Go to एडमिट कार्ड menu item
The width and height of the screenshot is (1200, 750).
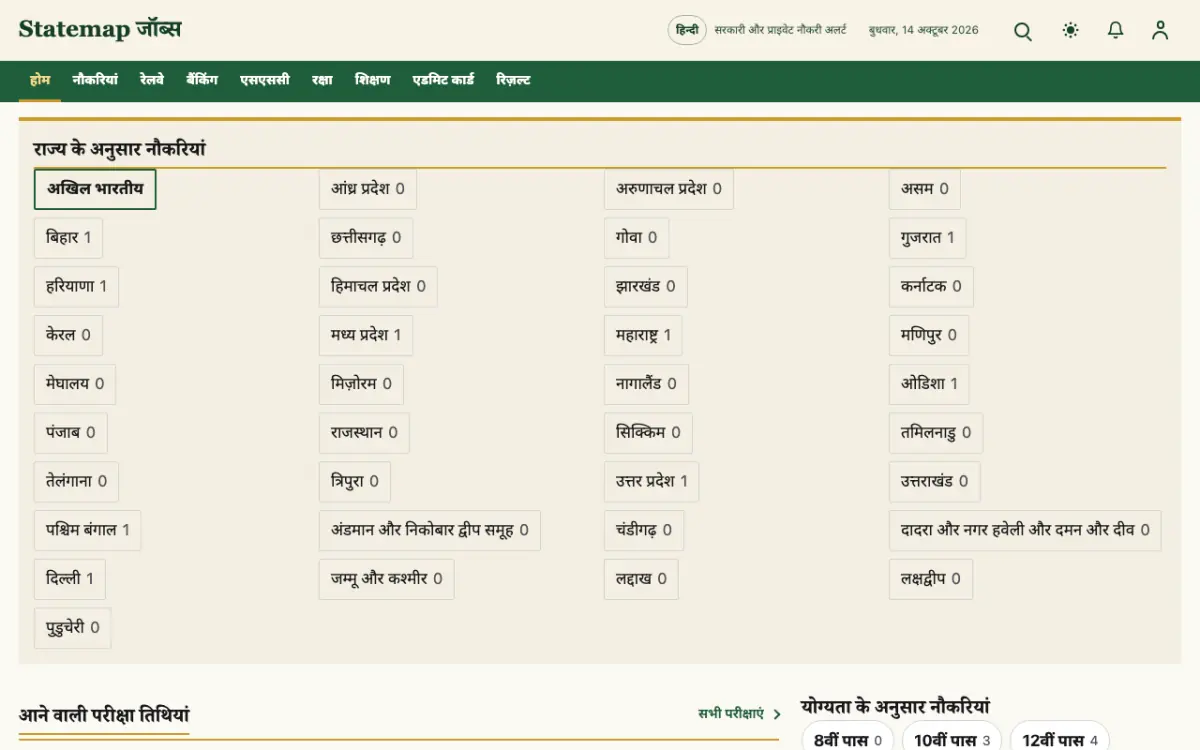click(443, 80)
